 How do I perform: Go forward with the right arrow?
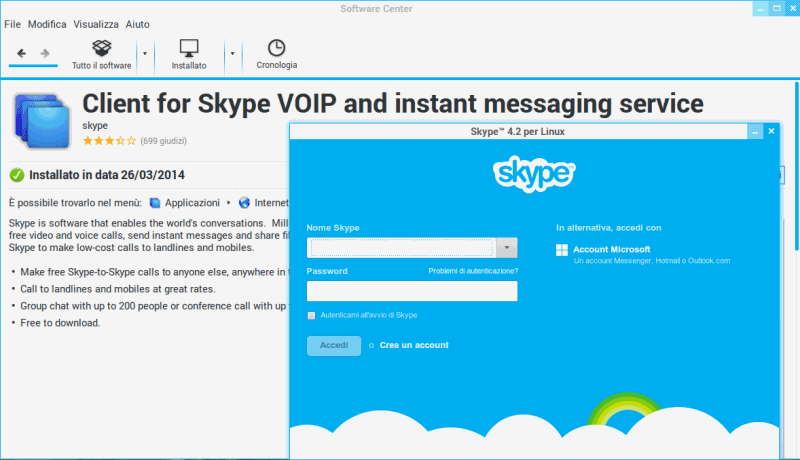point(45,53)
